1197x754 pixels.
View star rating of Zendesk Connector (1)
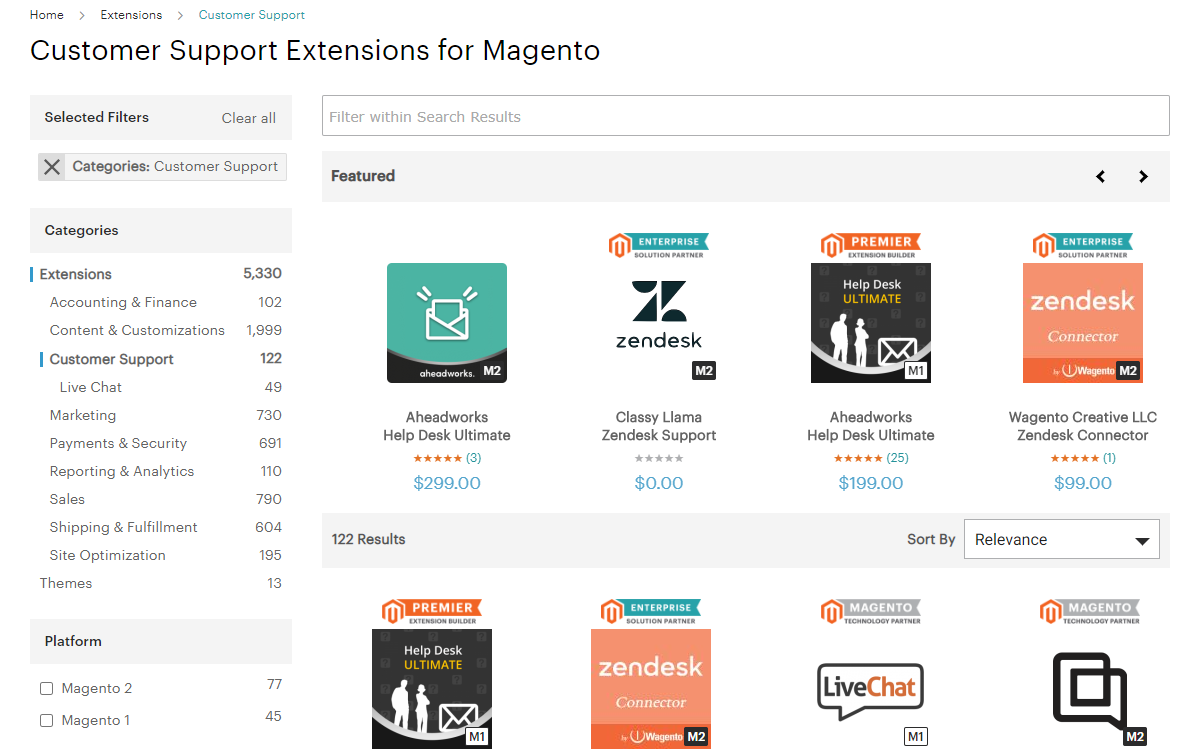(x=1075, y=459)
